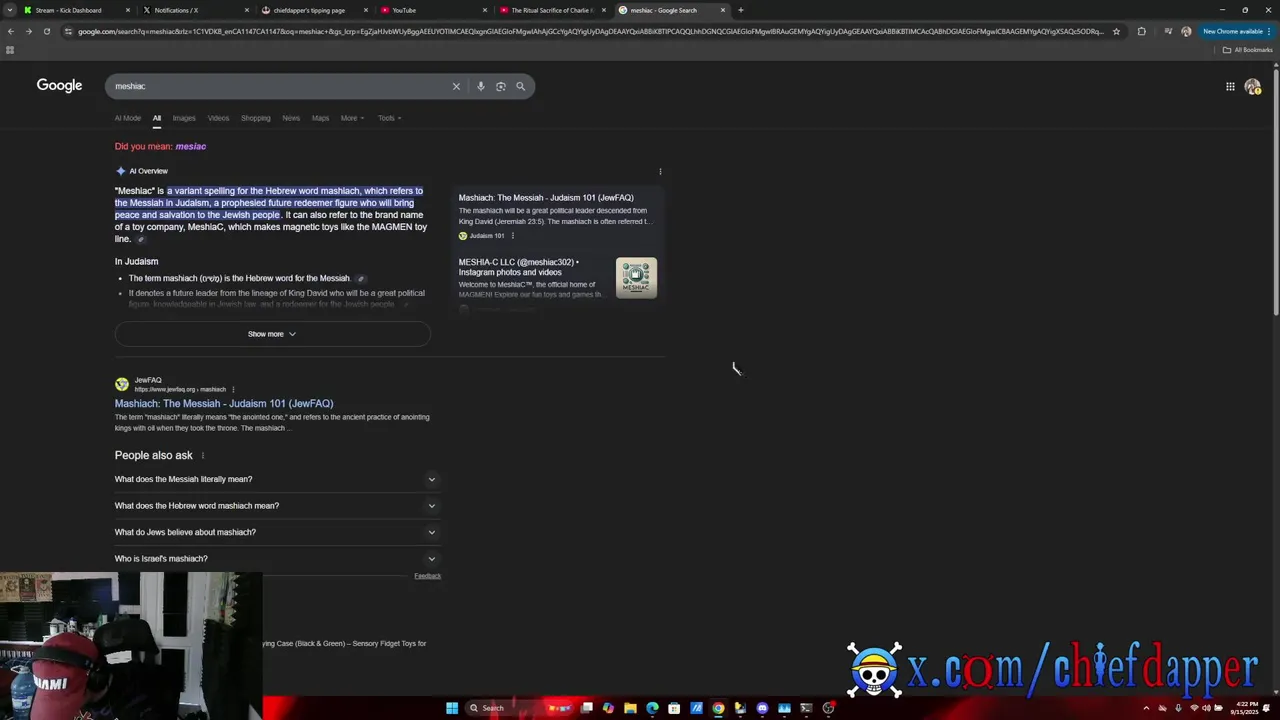
Task: Open Google Lens image search icon
Action: 501,86
